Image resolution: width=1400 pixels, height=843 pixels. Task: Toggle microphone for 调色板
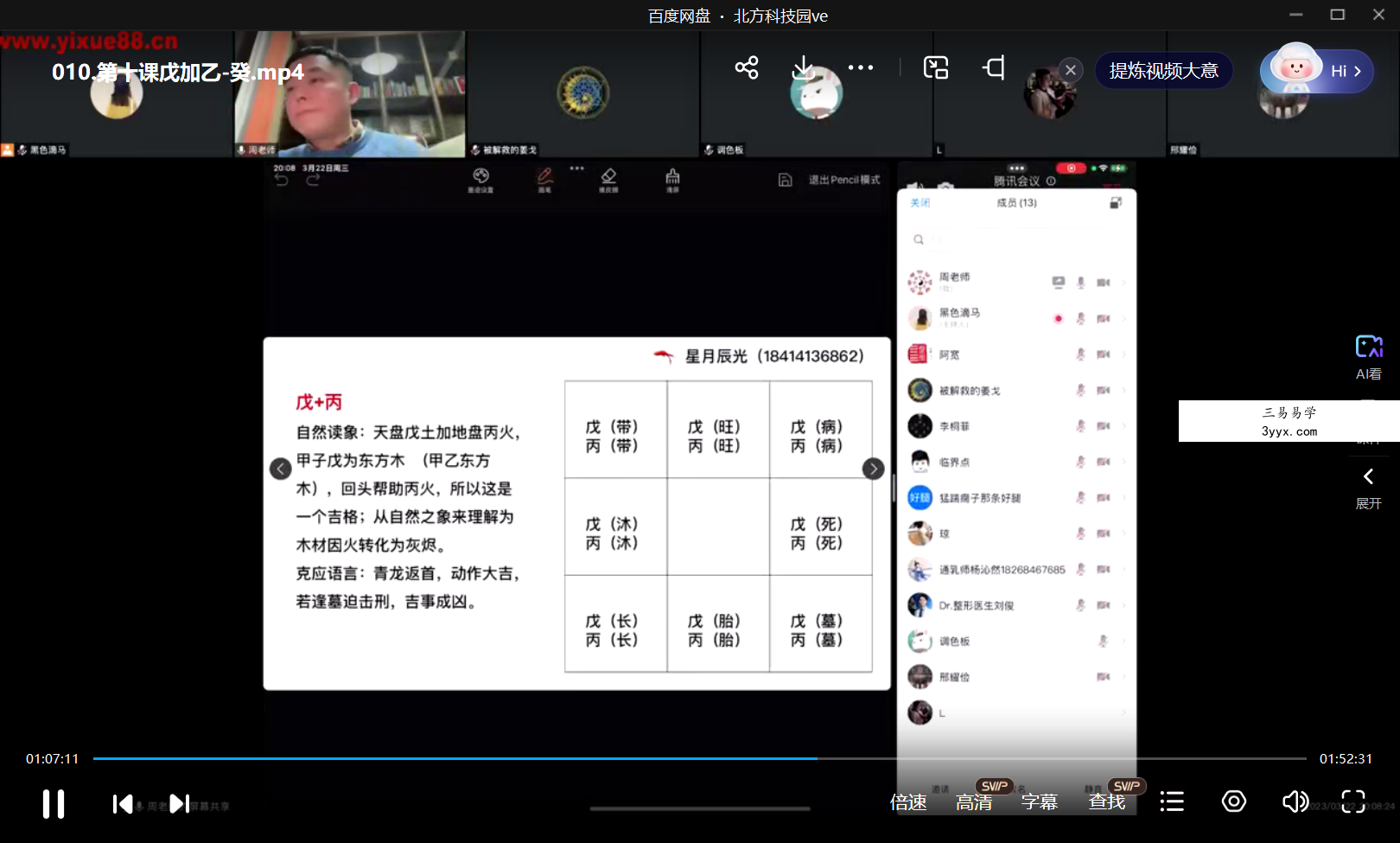pos(1104,641)
